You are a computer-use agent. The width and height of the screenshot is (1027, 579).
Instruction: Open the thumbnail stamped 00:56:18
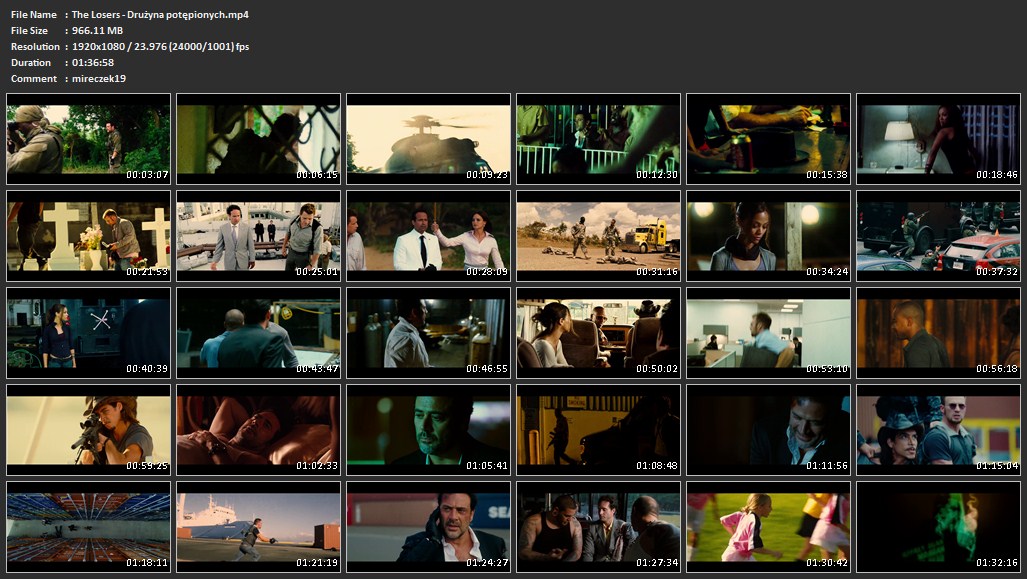click(x=938, y=333)
